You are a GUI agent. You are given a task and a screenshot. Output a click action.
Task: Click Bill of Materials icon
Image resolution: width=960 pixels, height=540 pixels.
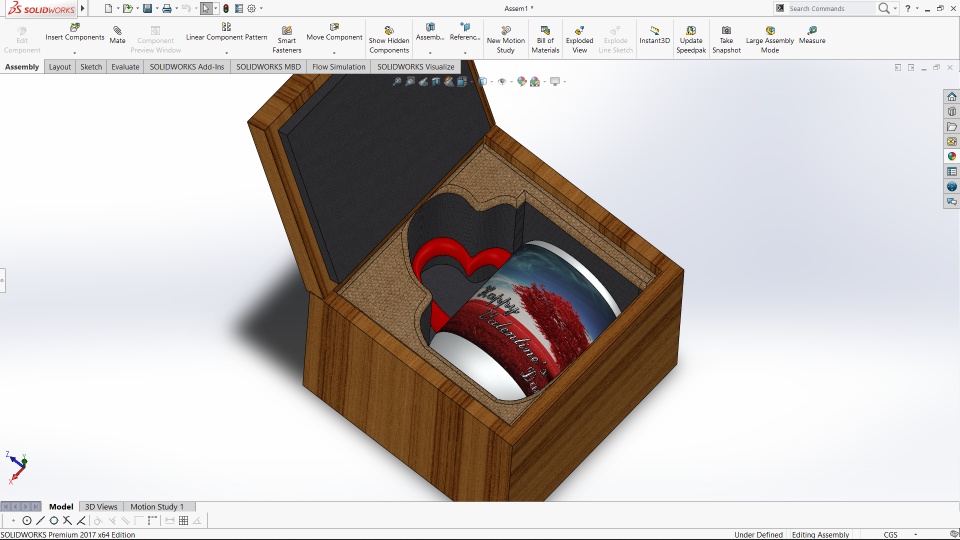coord(545,32)
